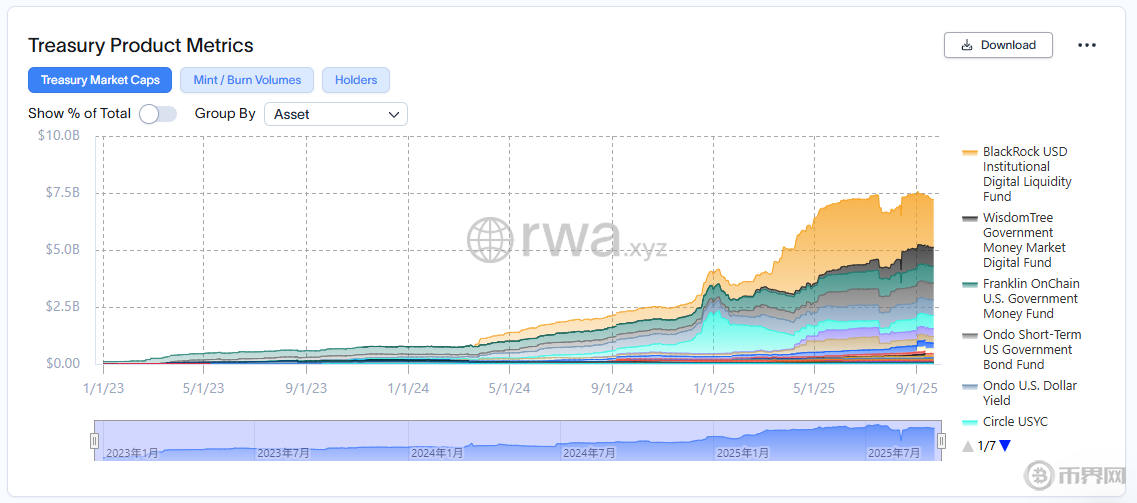Go to previous legend page arrow
The image size is (1137, 503).
click(x=967, y=446)
